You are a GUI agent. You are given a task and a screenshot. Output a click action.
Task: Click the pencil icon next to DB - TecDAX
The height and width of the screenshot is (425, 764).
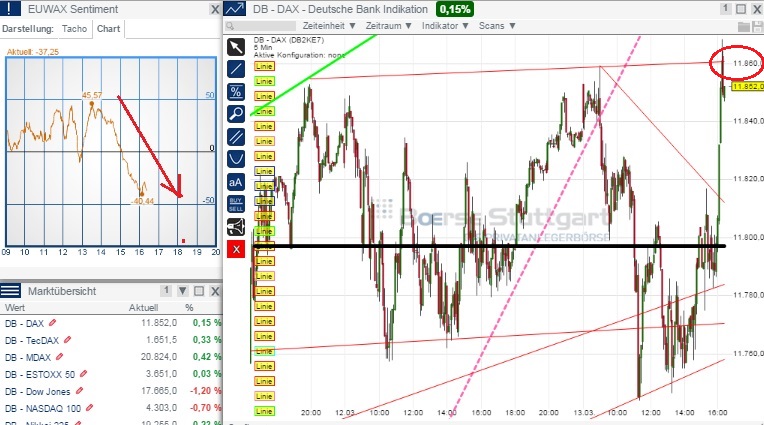point(68,340)
